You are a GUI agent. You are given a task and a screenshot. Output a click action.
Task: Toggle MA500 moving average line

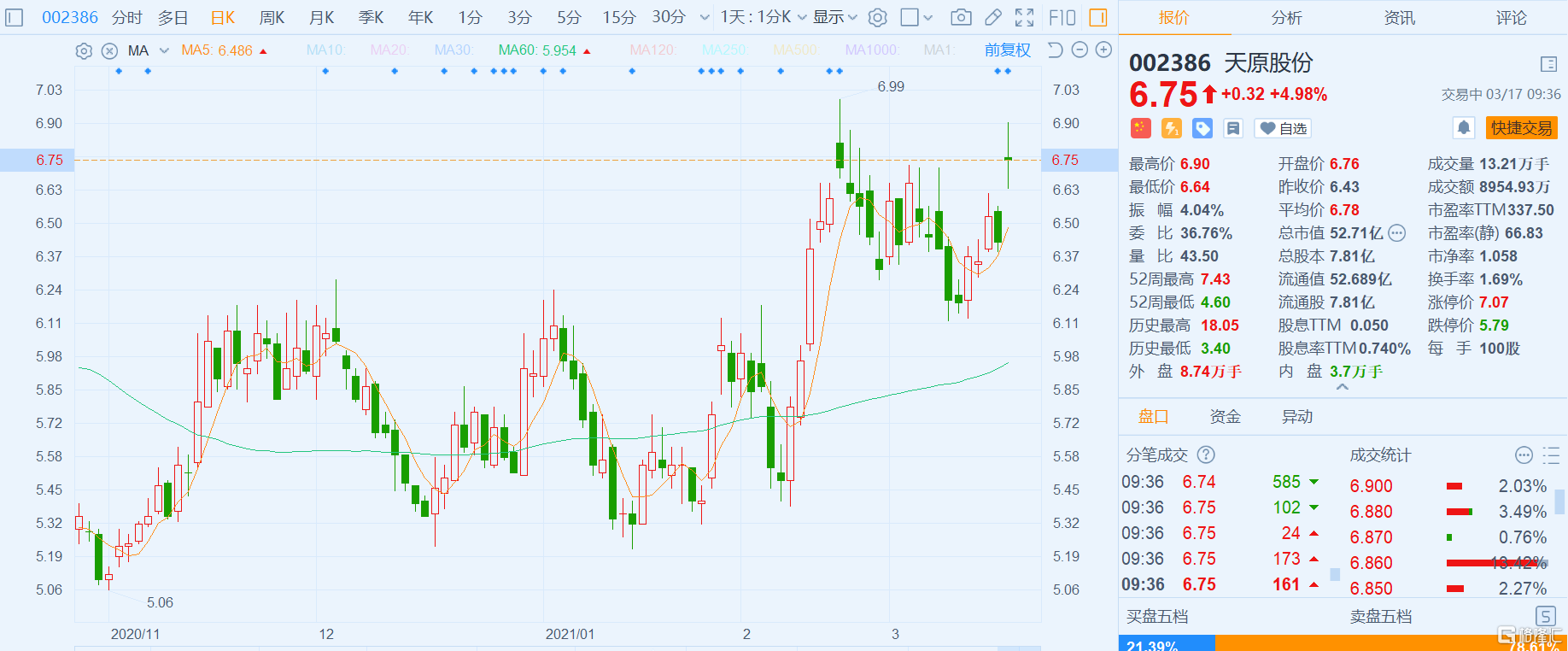(x=796, y=50)
